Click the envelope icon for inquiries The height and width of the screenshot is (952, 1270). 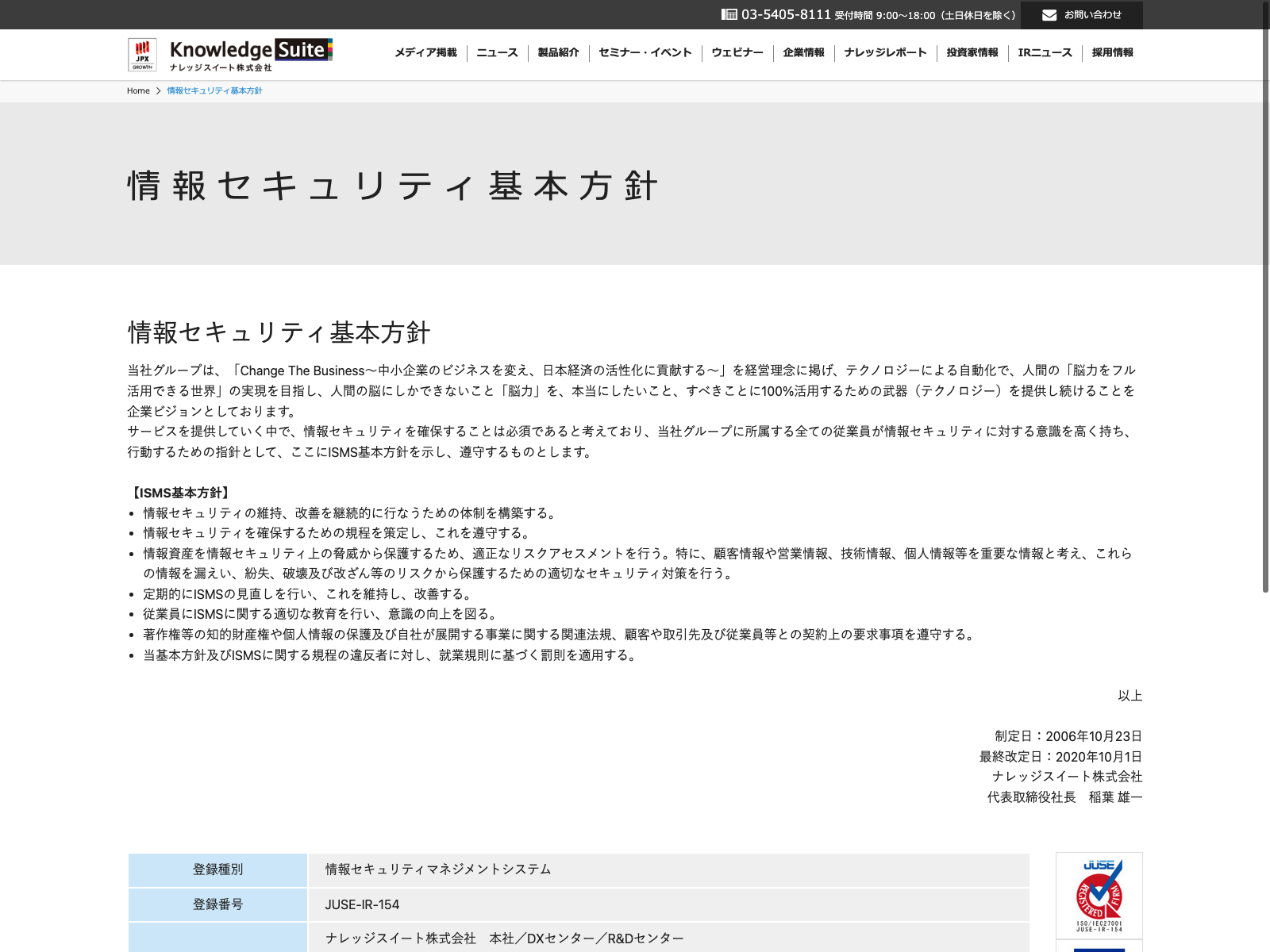1049,15
